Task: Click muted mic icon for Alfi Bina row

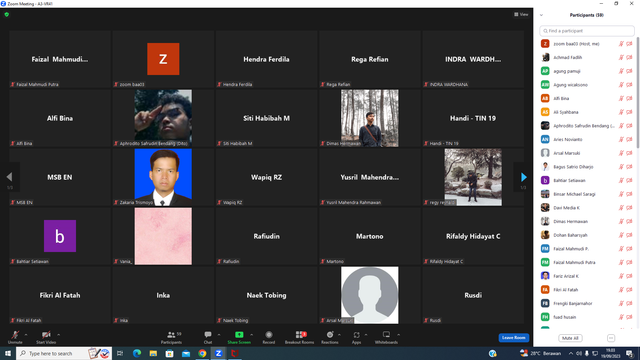Action: point(621,98)
